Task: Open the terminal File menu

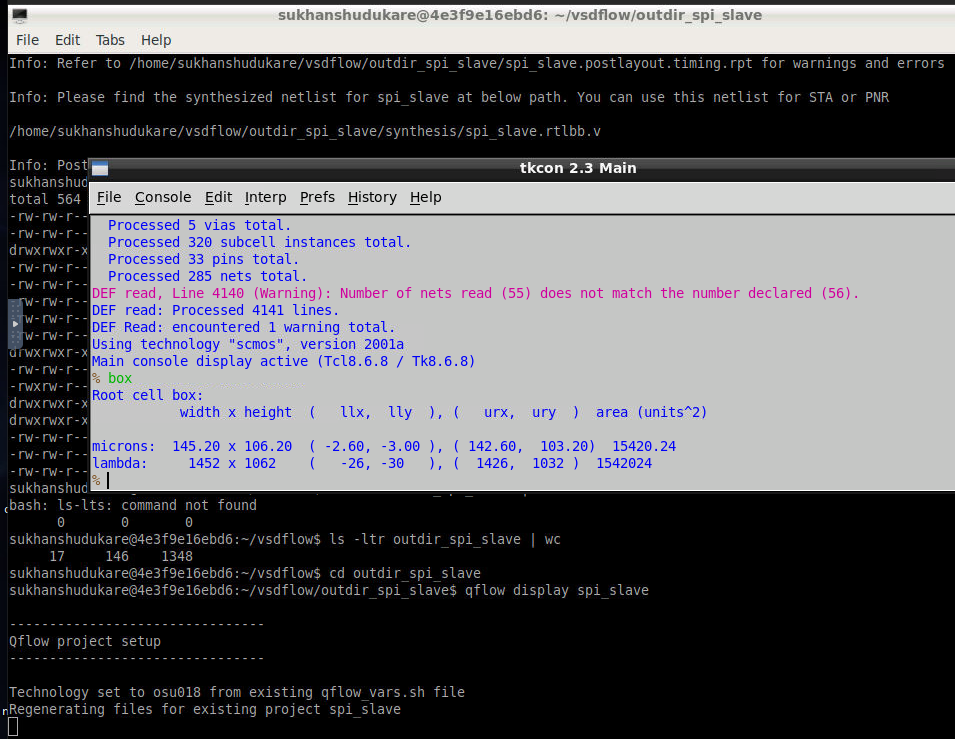Action: pyautogui.click(x=27, y=40)
